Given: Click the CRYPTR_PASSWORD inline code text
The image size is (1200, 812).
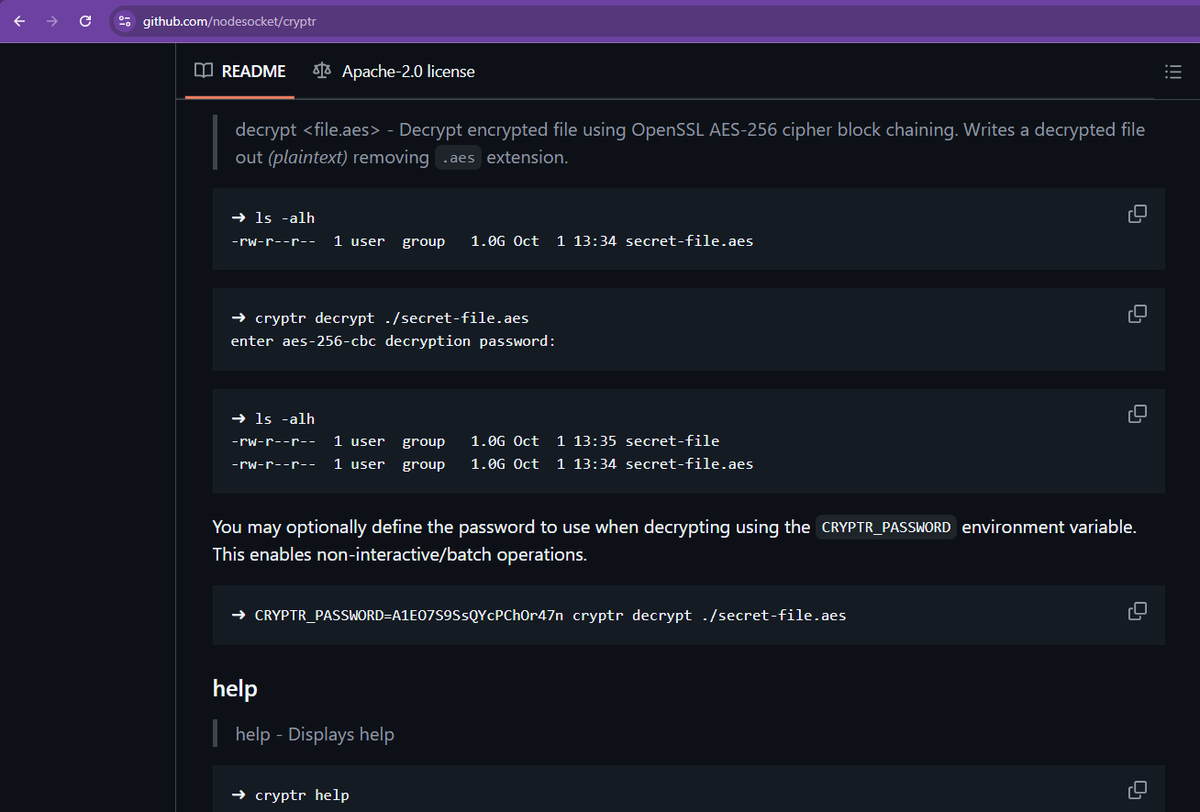Looking at the screenshot, I should (886, 527).
